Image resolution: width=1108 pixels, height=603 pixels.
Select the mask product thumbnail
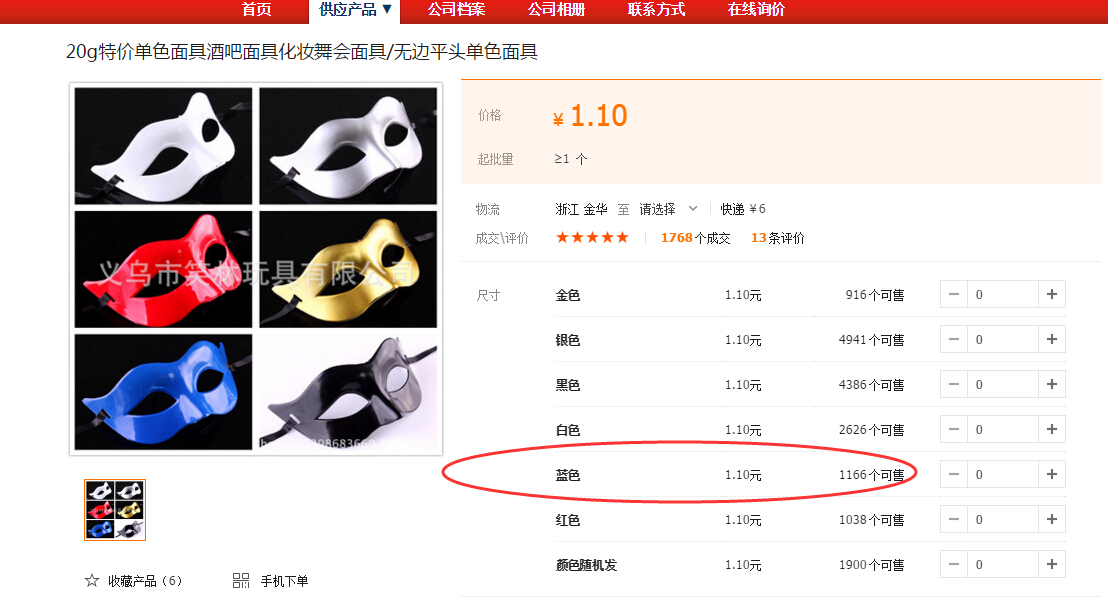tap(115, 510)
